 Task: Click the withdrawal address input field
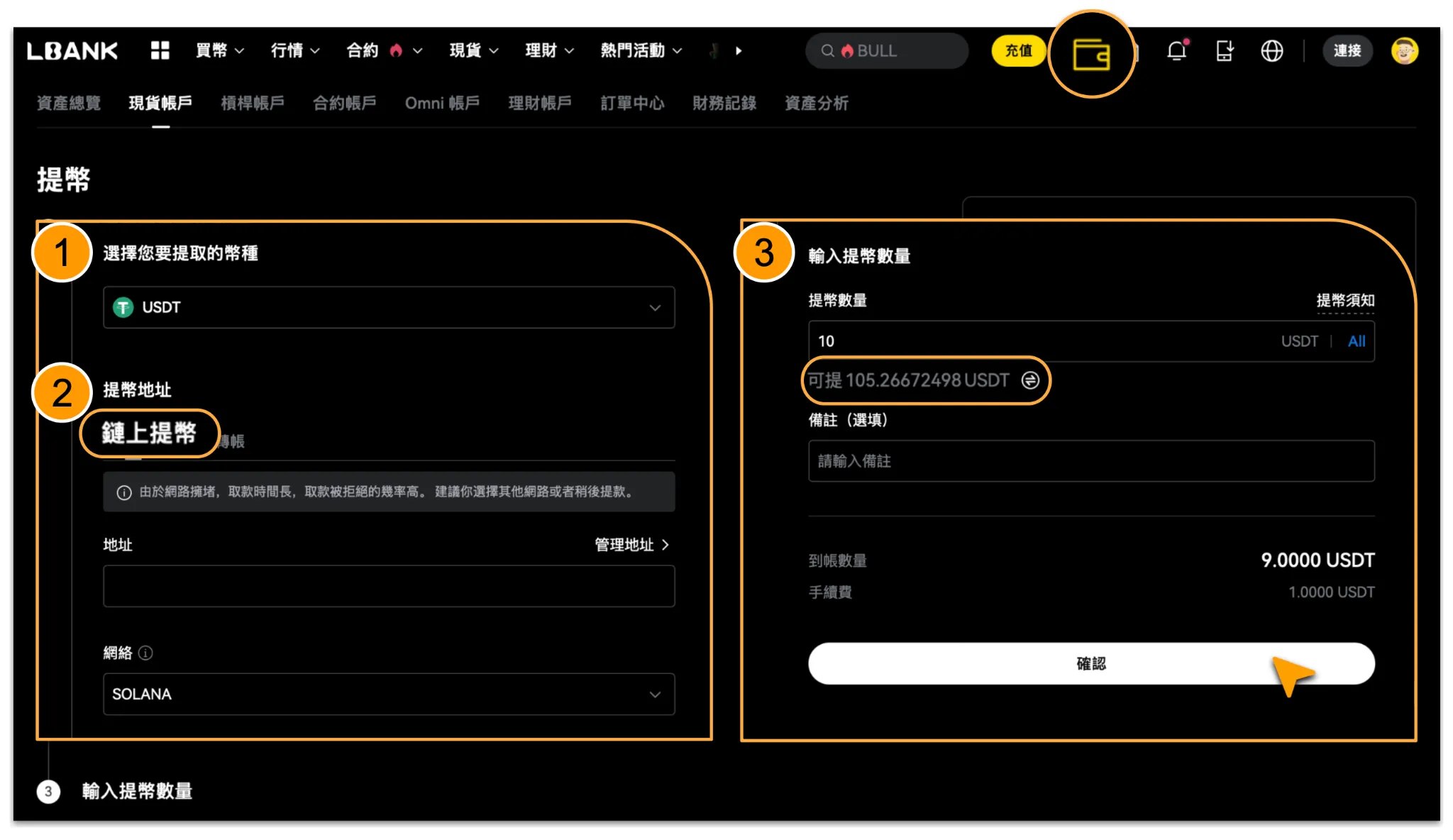point(389,586)
